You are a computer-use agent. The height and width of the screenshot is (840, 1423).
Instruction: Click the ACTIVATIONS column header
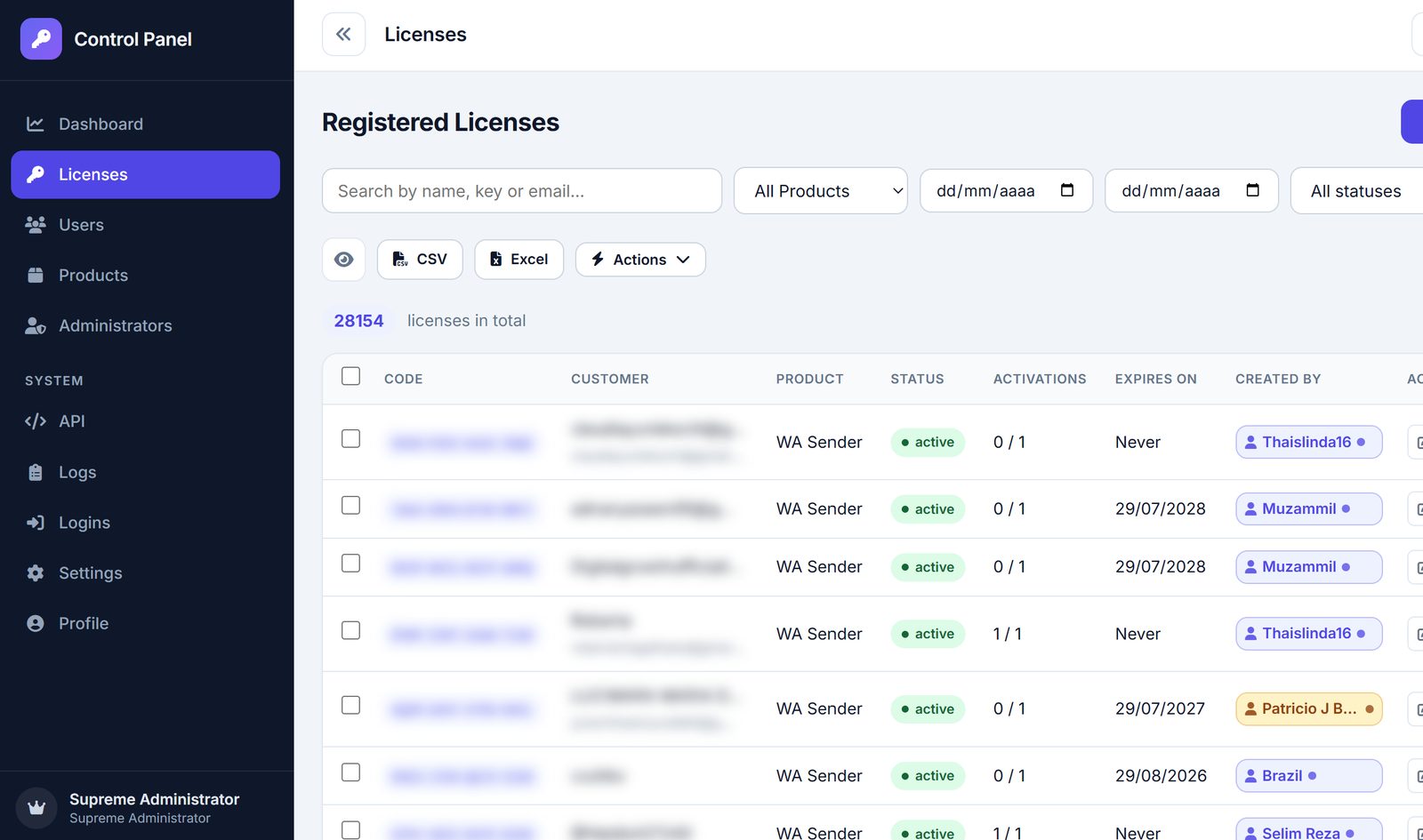1040,379
